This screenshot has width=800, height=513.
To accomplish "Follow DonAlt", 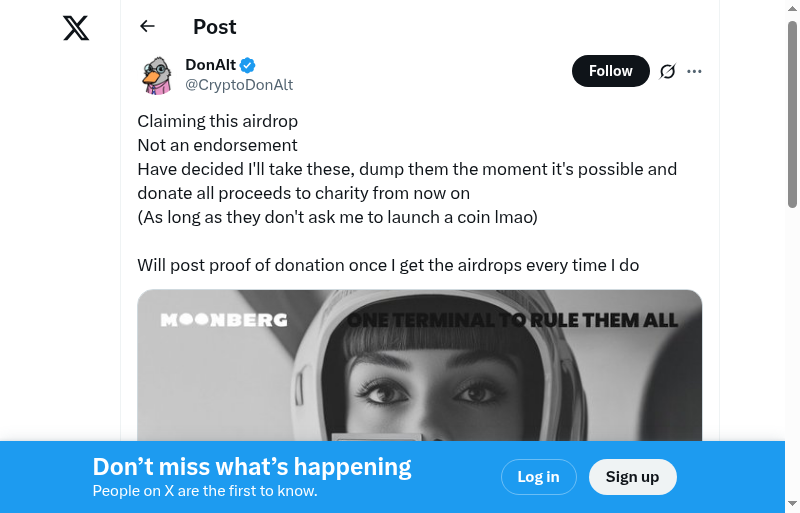I will pos(610,71).
